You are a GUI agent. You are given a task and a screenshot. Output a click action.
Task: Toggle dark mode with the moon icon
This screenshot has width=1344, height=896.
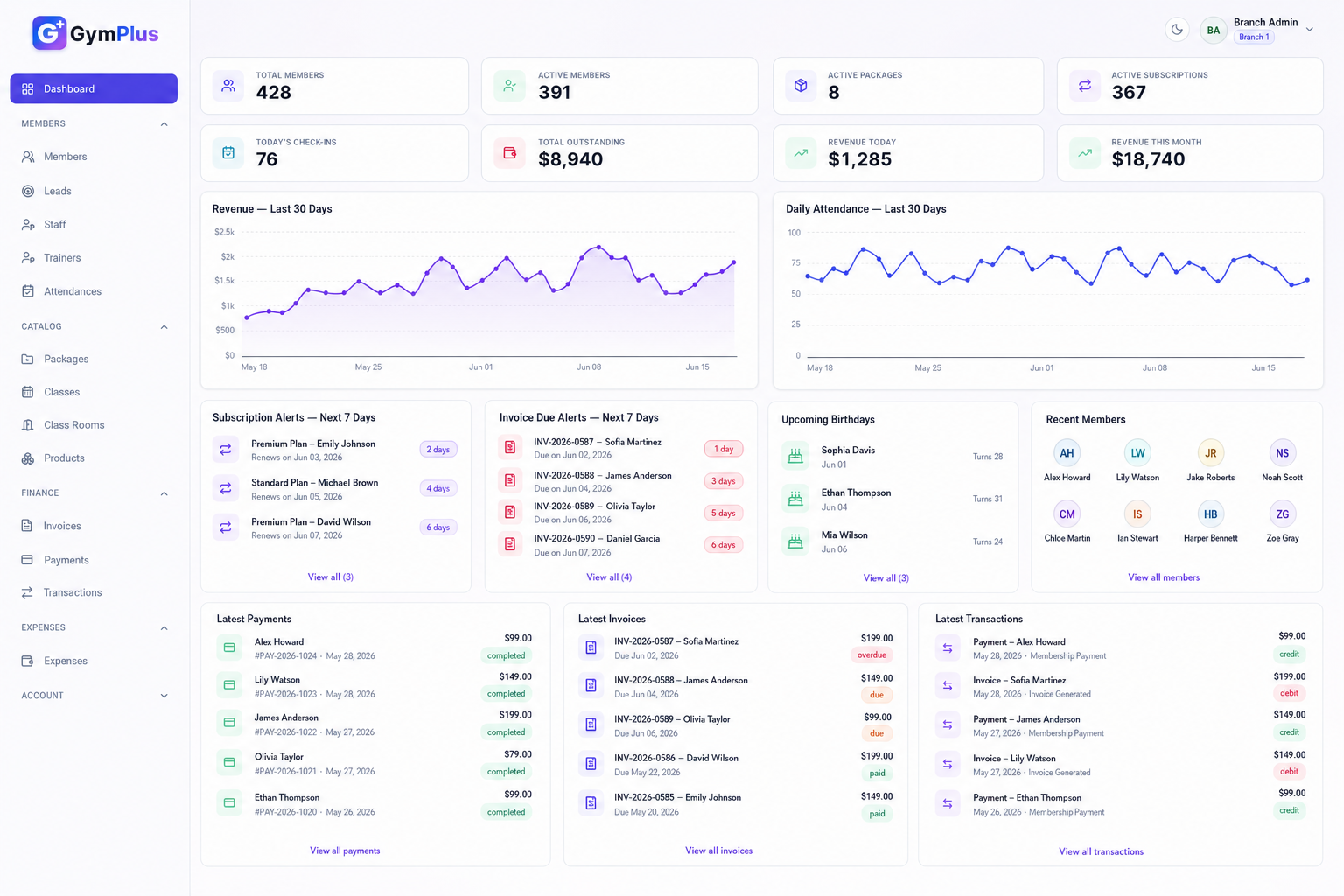(x=1177, y=30)
